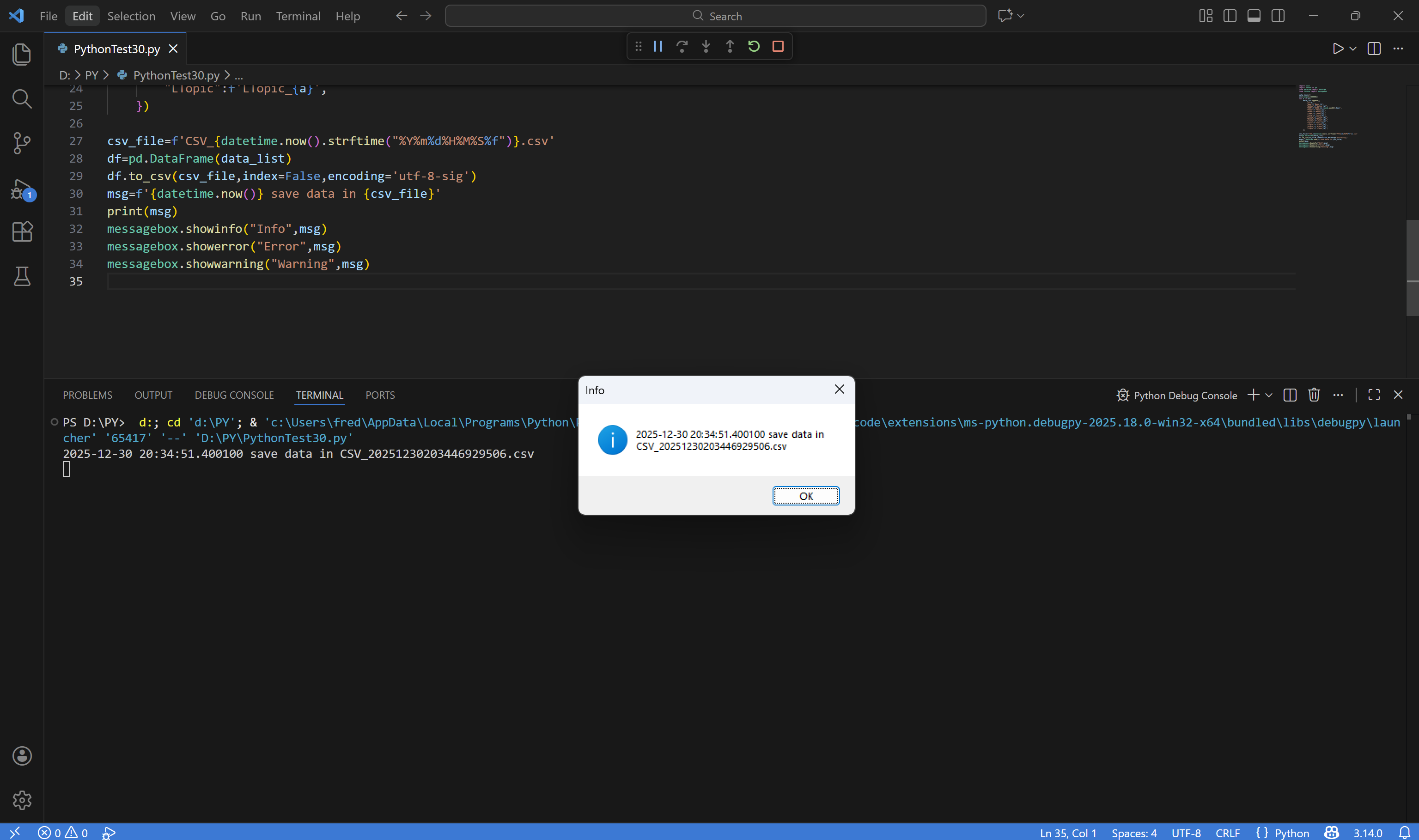Toggle the primary side bar

coord(1230,16)
